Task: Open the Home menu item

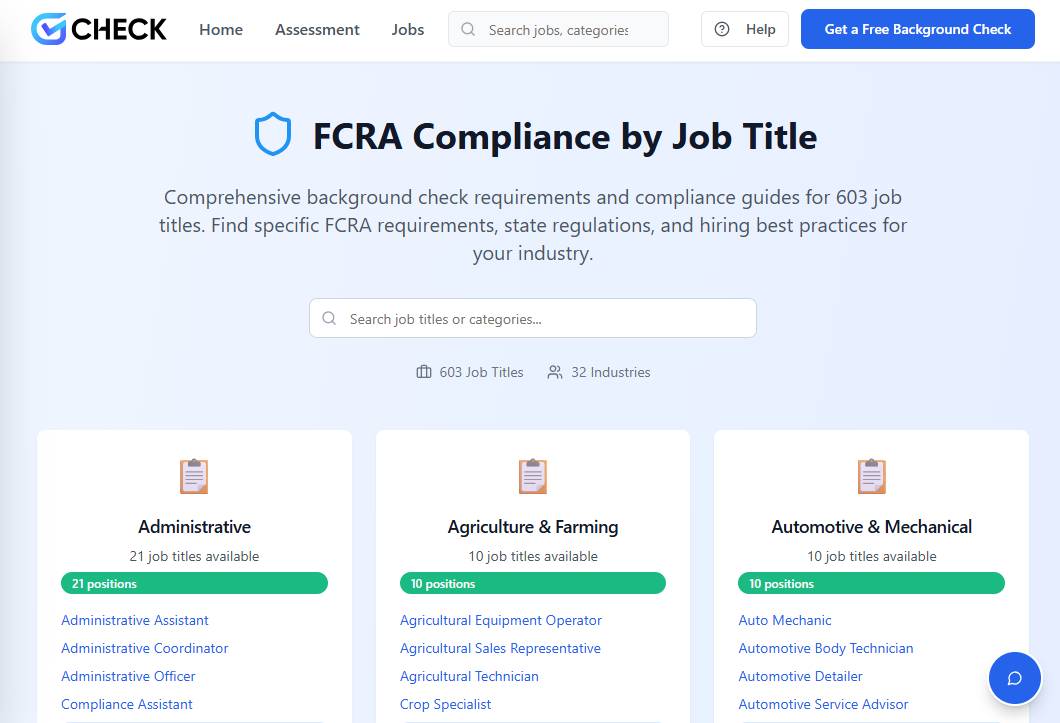Action: [221, 30]
